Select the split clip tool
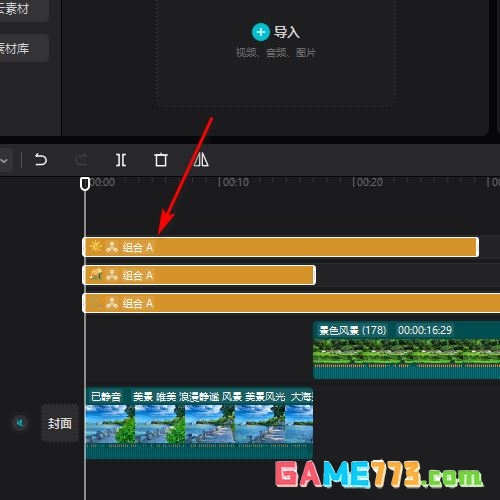The height and width of the screenshot is (500, 500). pos(121,160)
